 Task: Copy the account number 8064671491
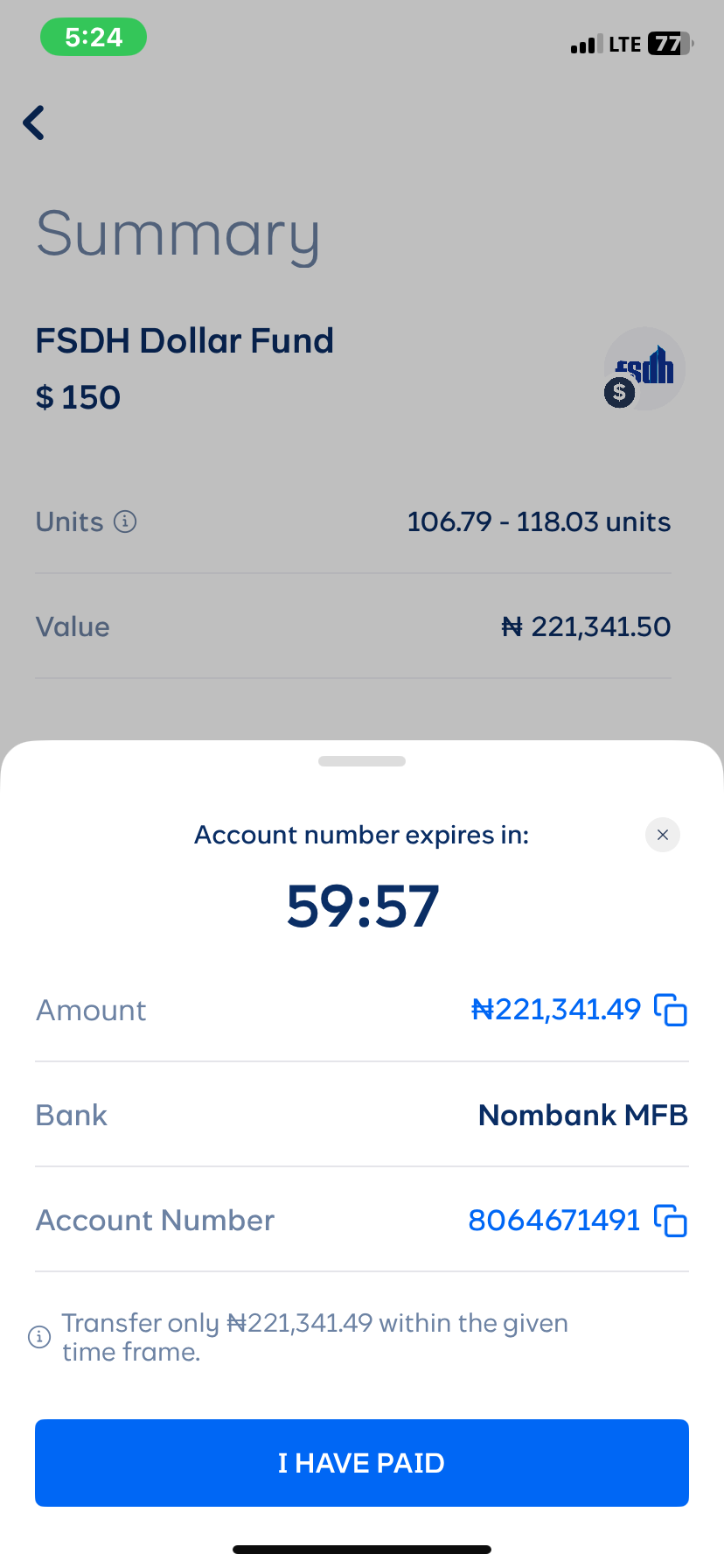[671, 1221]
